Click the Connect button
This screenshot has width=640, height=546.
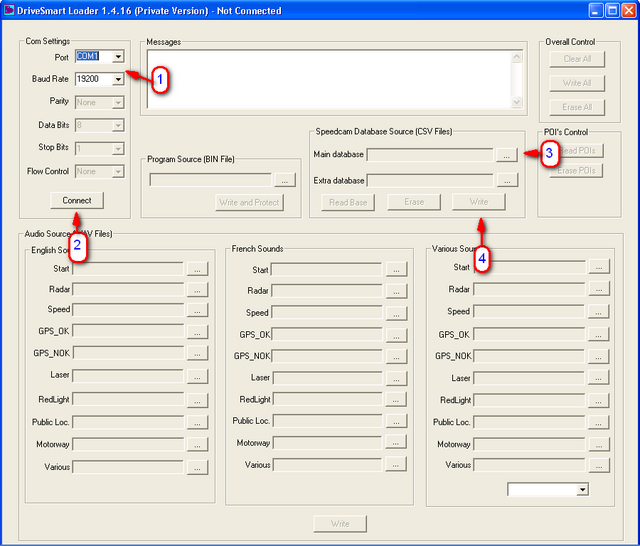click(x=77, y=200)
